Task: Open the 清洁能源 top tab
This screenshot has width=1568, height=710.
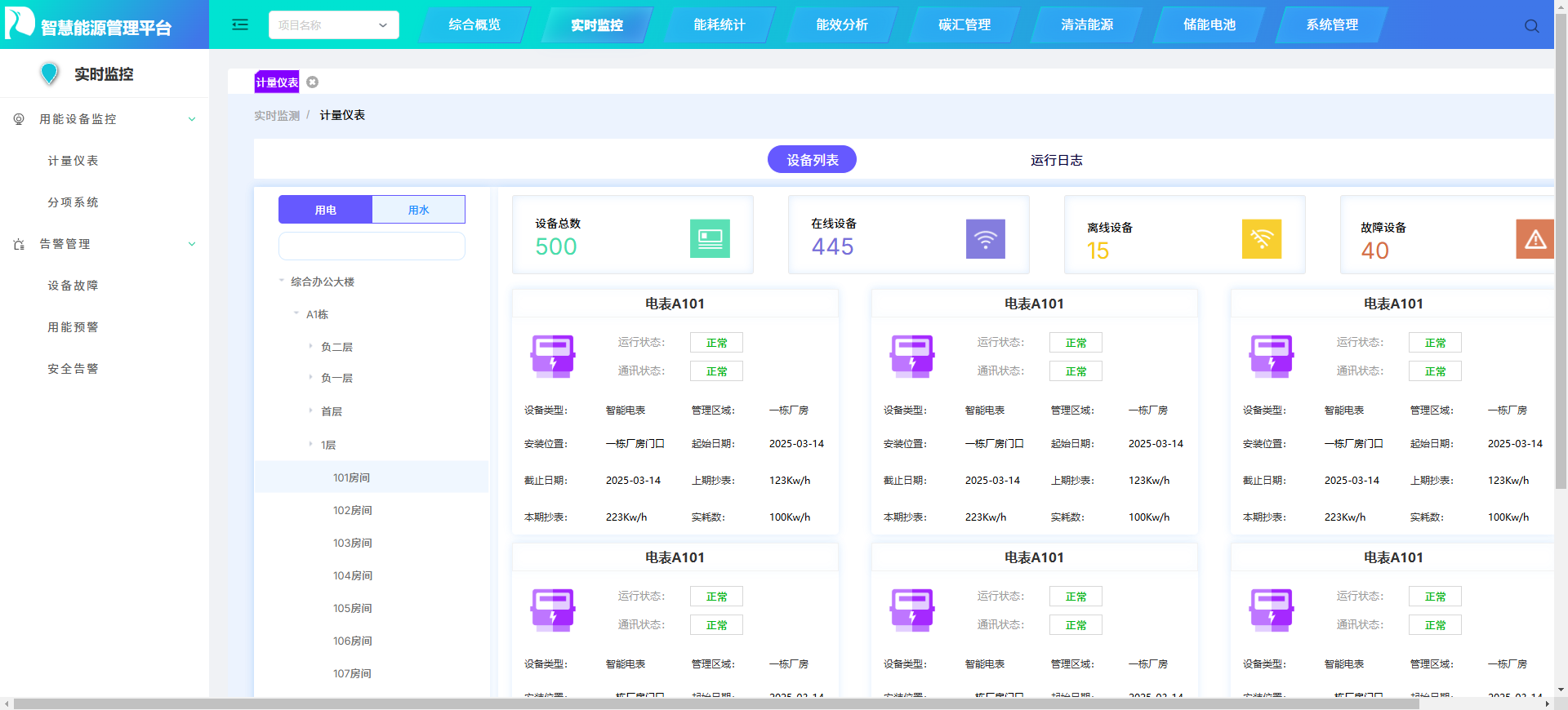Action: tap(1087, 24)
